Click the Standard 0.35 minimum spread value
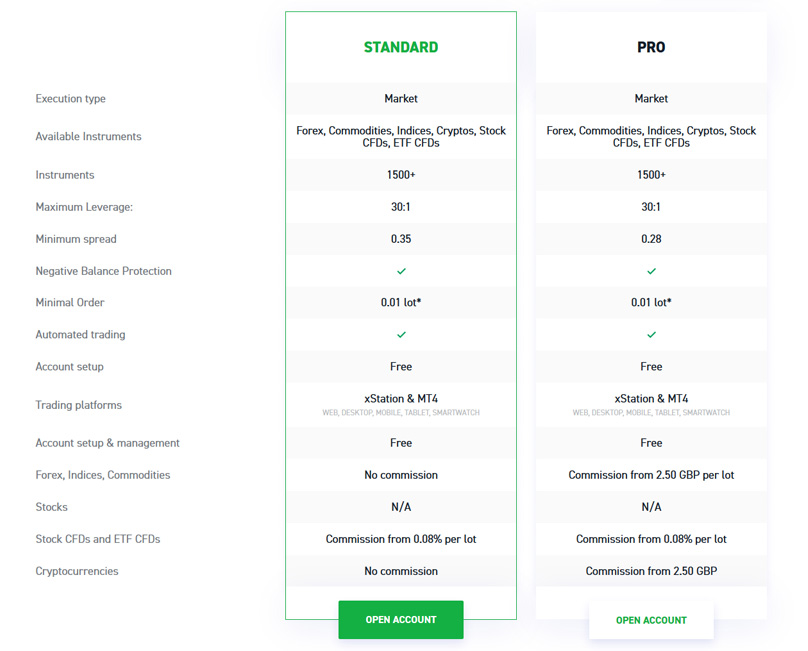The image size is (808, 651). tap(401, 239)
